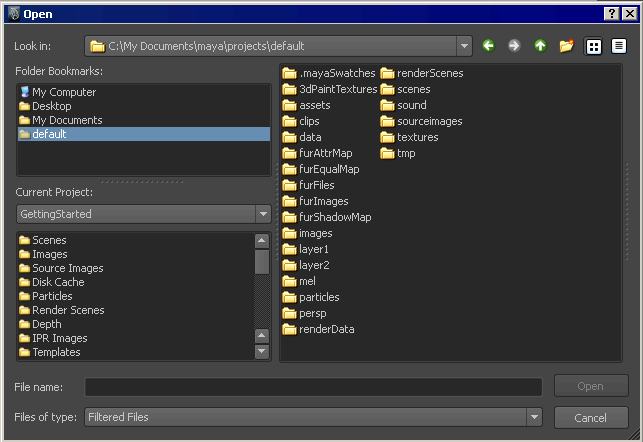Click project list scrollbar bottom down arrow

[x=262, y=351]
